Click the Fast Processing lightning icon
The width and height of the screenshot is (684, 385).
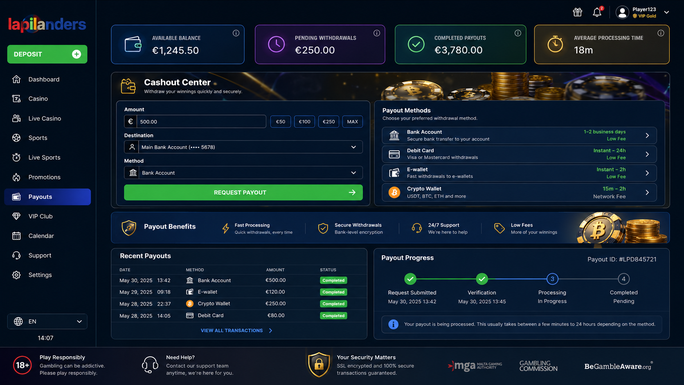pos(226,228)
